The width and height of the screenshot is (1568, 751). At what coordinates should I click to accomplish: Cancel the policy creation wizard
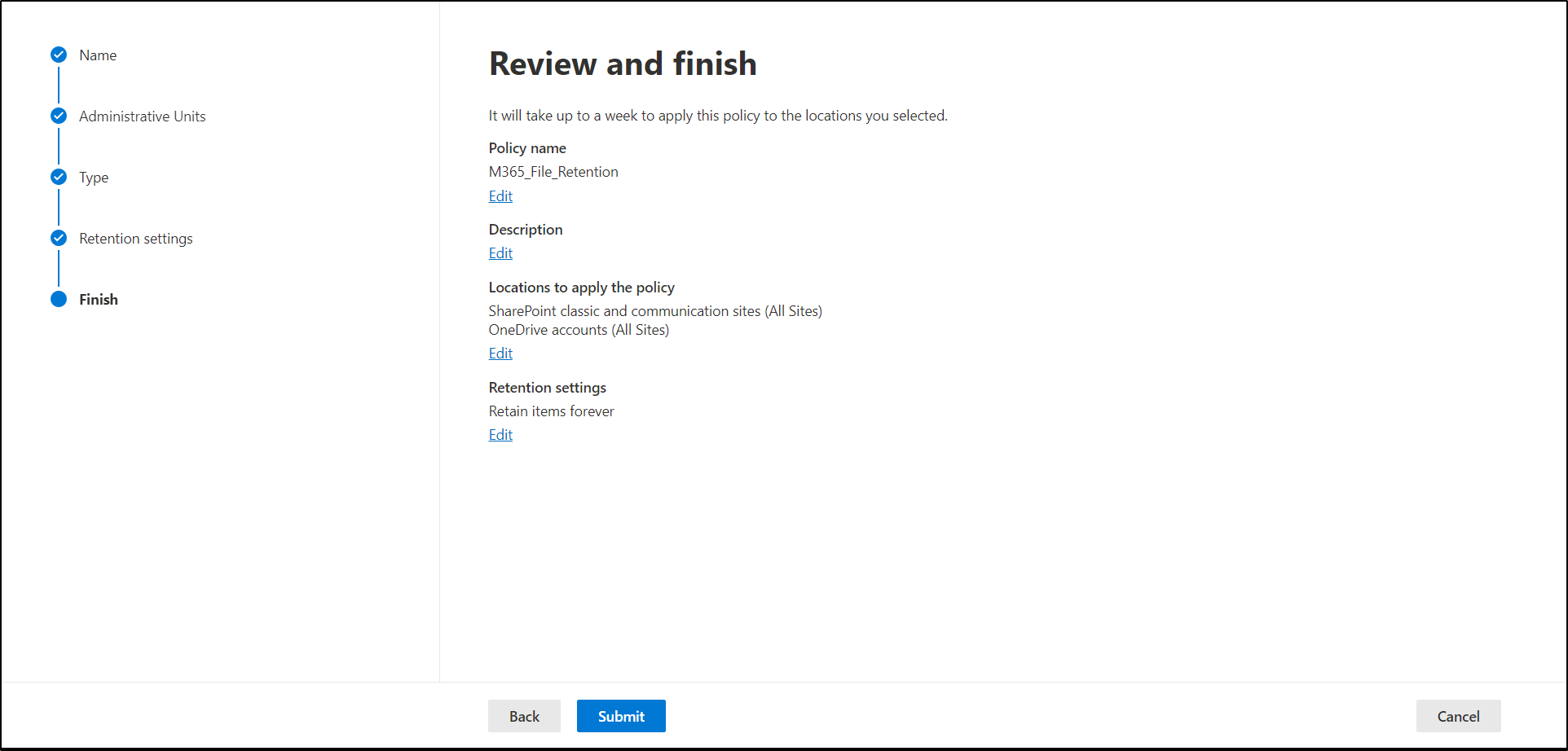coord(1458,716)
